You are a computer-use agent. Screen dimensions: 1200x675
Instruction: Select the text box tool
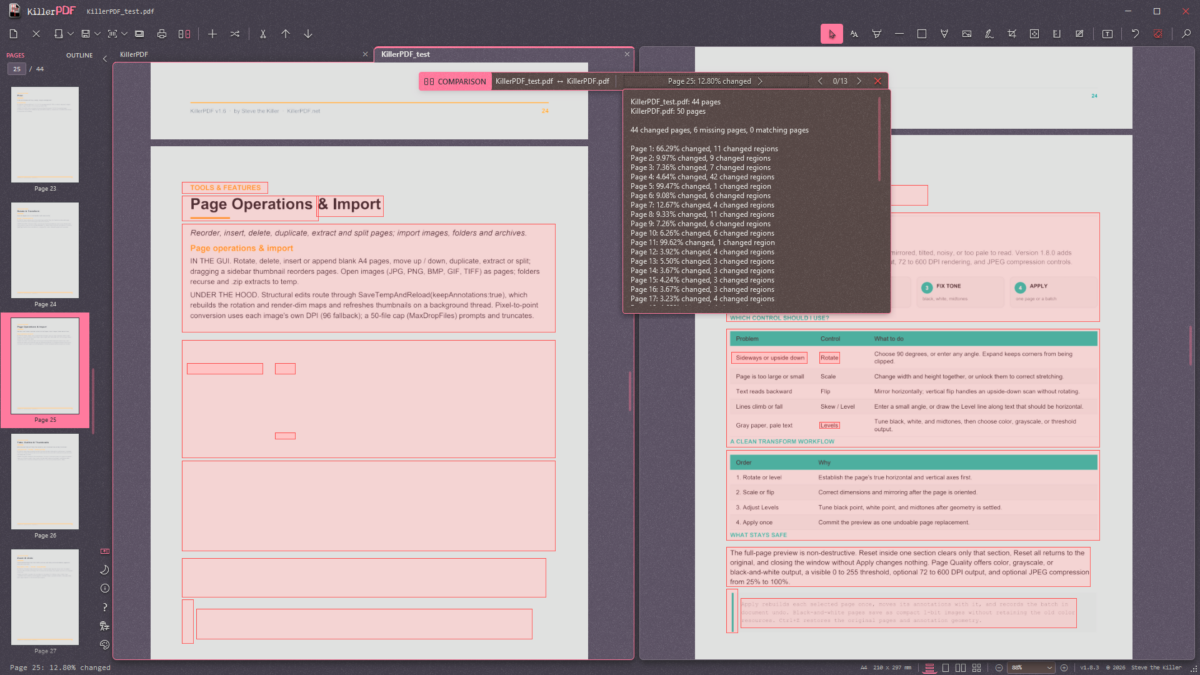[x=1108, y=34]
